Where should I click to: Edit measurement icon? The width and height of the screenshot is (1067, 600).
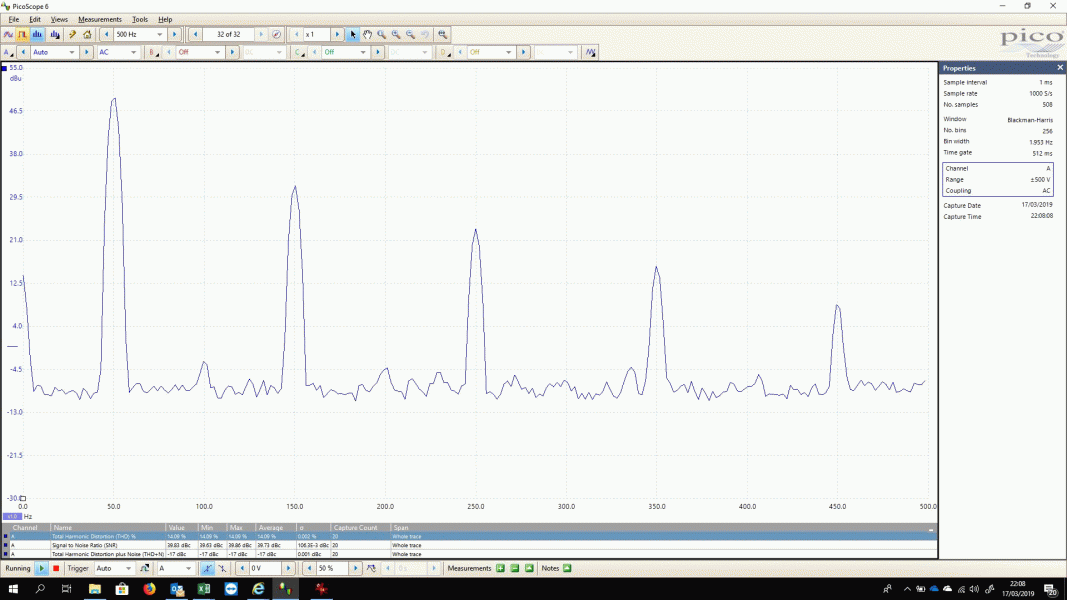[529, 568]
